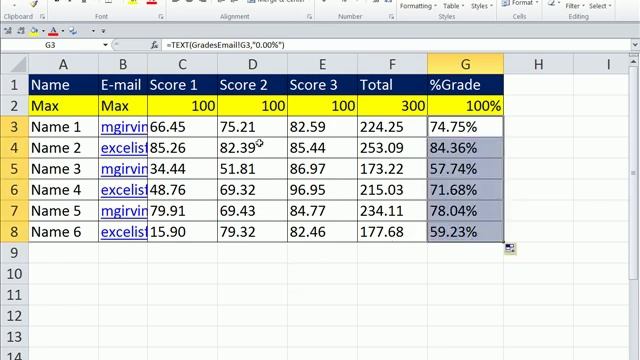Open the Find & Select dropdown
Screen dimensions: 640x360
pyautogui.click(x=600, y=6)
